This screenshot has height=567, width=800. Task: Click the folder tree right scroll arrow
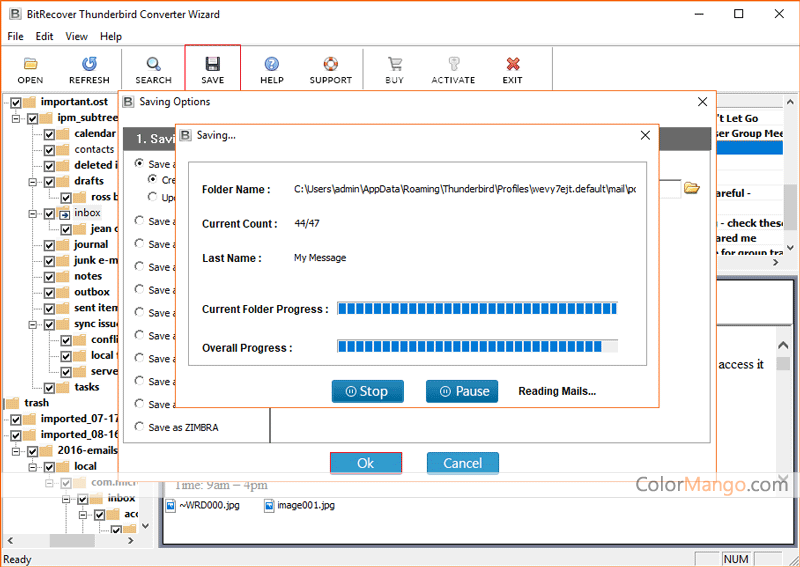[131, 540]
